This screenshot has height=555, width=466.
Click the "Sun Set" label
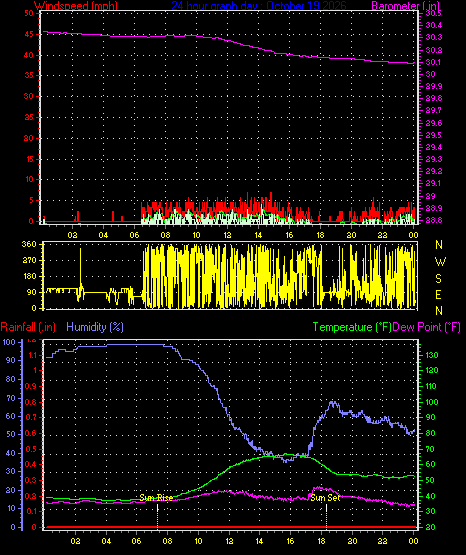point(325,498)
